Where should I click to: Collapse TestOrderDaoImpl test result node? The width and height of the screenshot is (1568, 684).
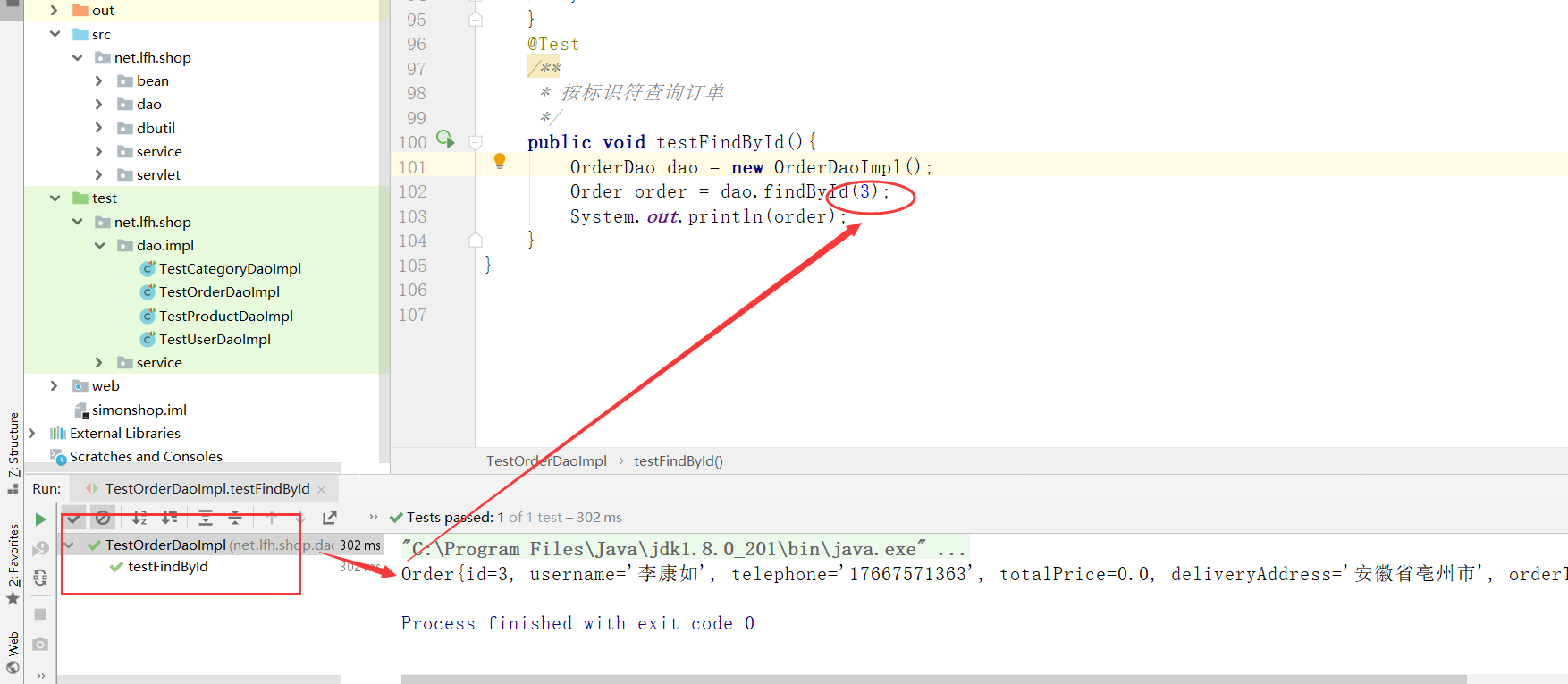pos(69,545)
